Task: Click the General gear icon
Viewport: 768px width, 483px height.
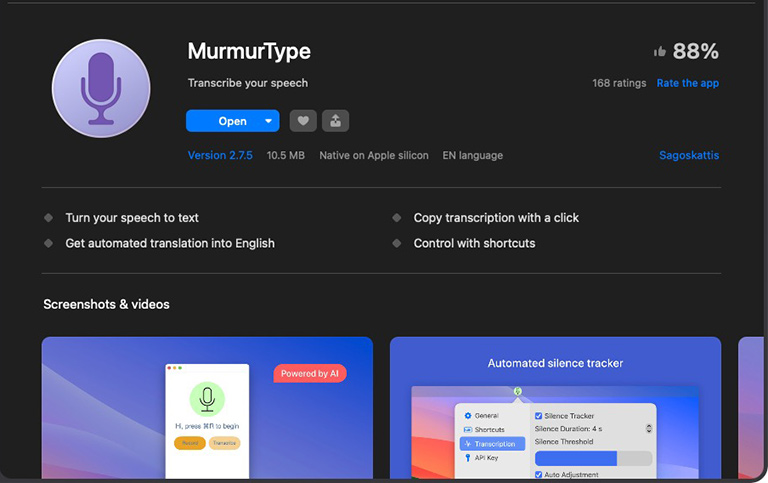Action: [x=468, y=415]
